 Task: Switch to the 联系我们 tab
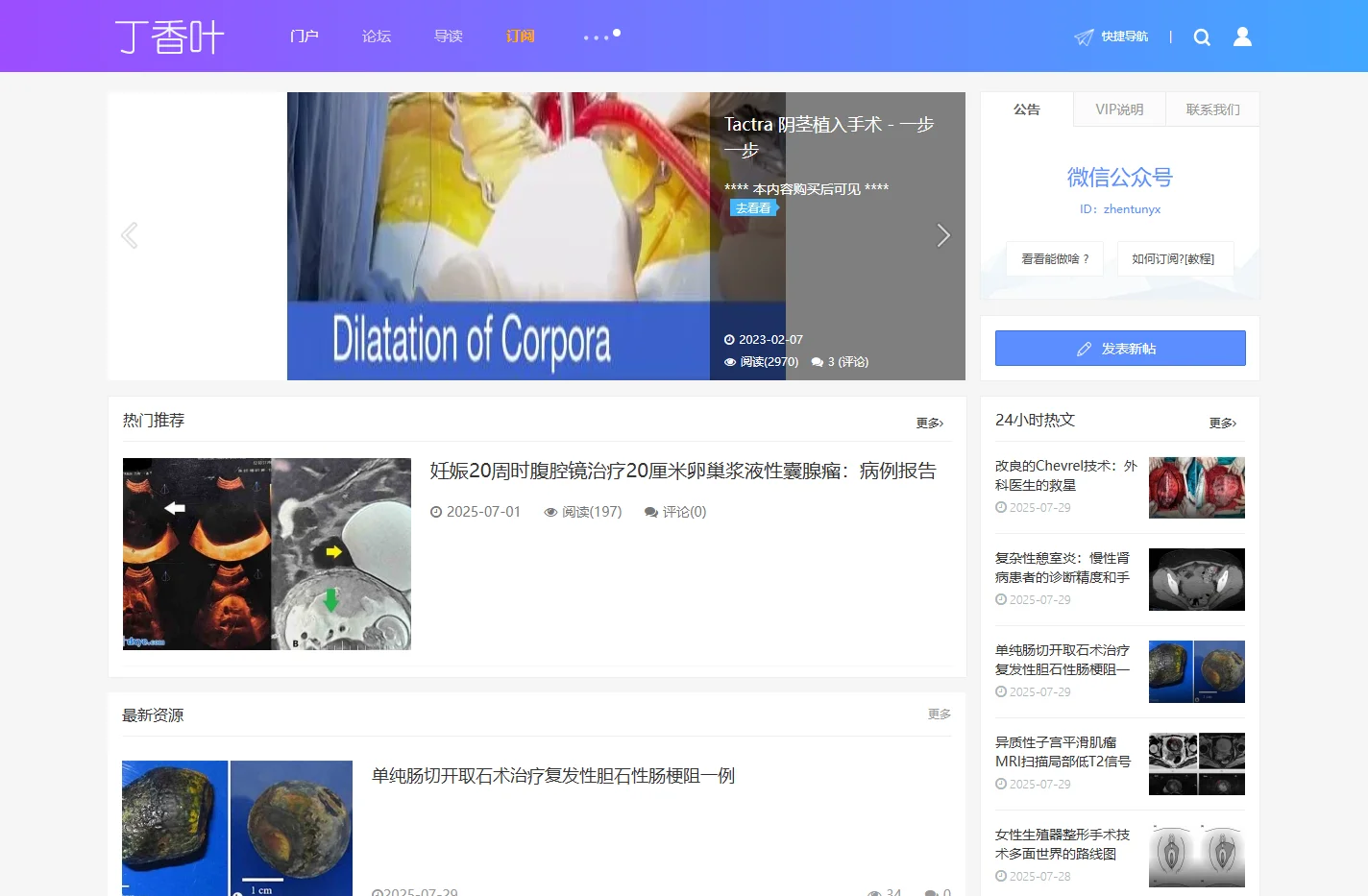(1213, 109)
